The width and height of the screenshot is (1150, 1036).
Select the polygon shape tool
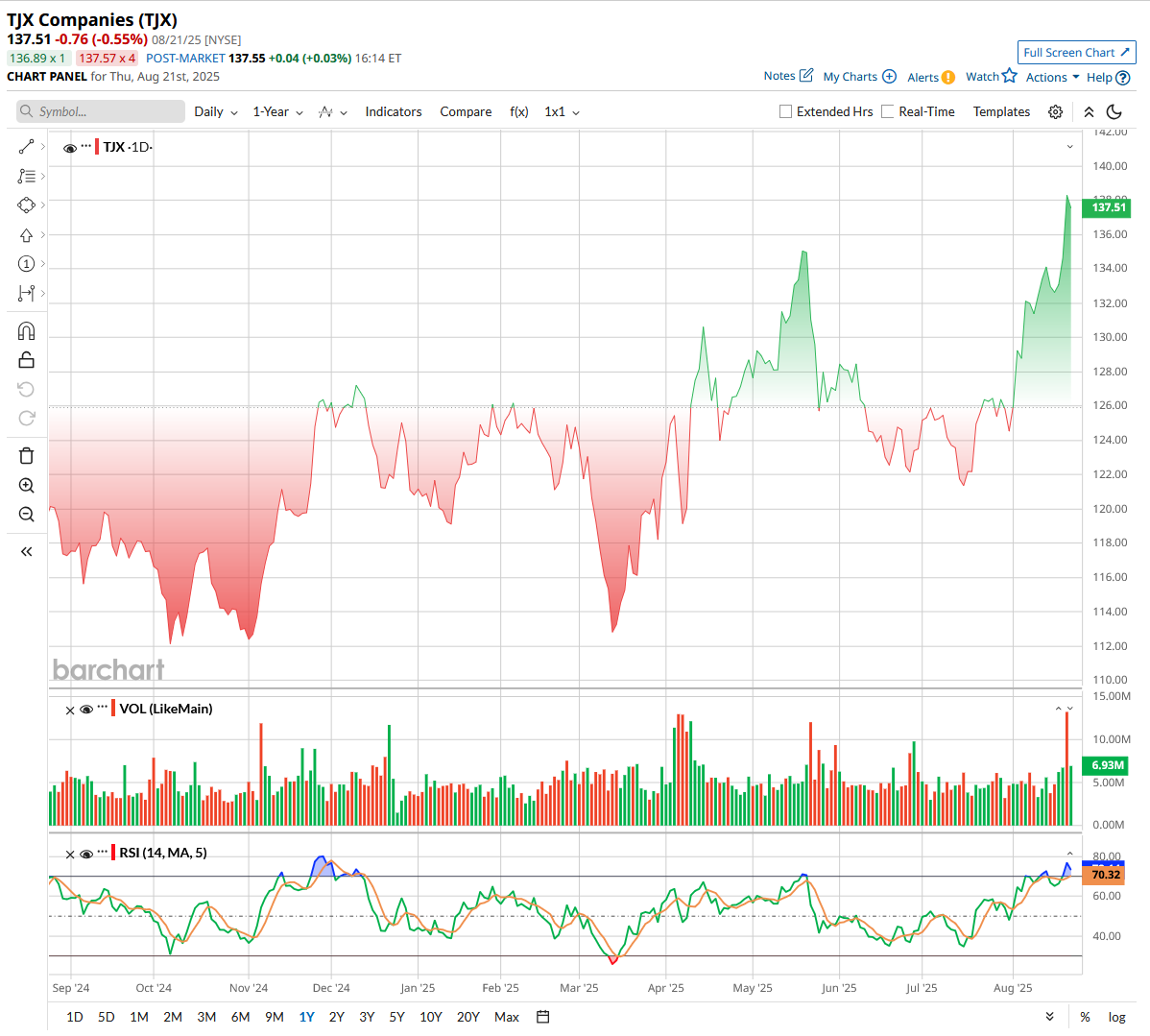(27, 205)
